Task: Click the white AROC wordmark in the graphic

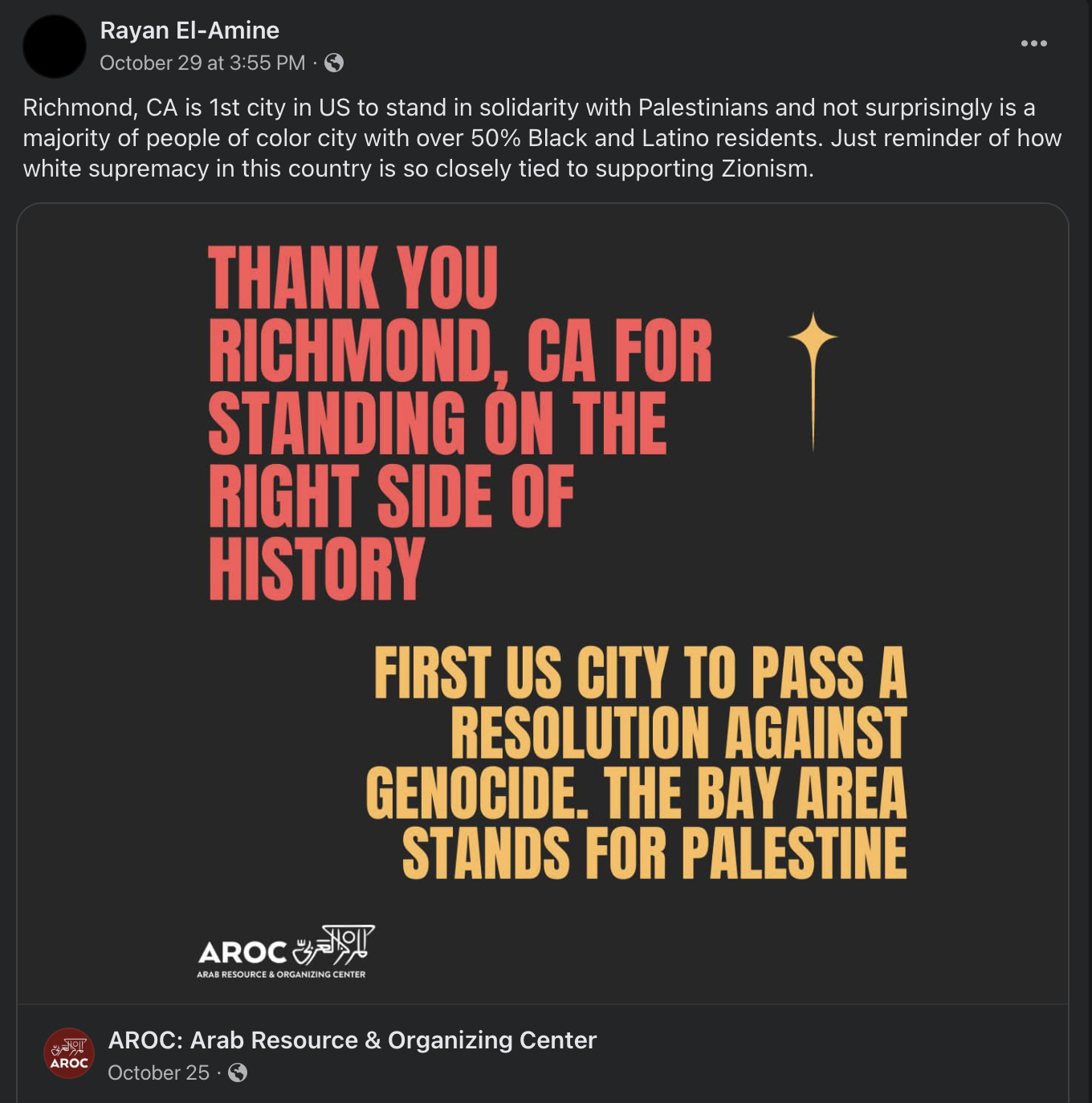Action: (242, 953)
